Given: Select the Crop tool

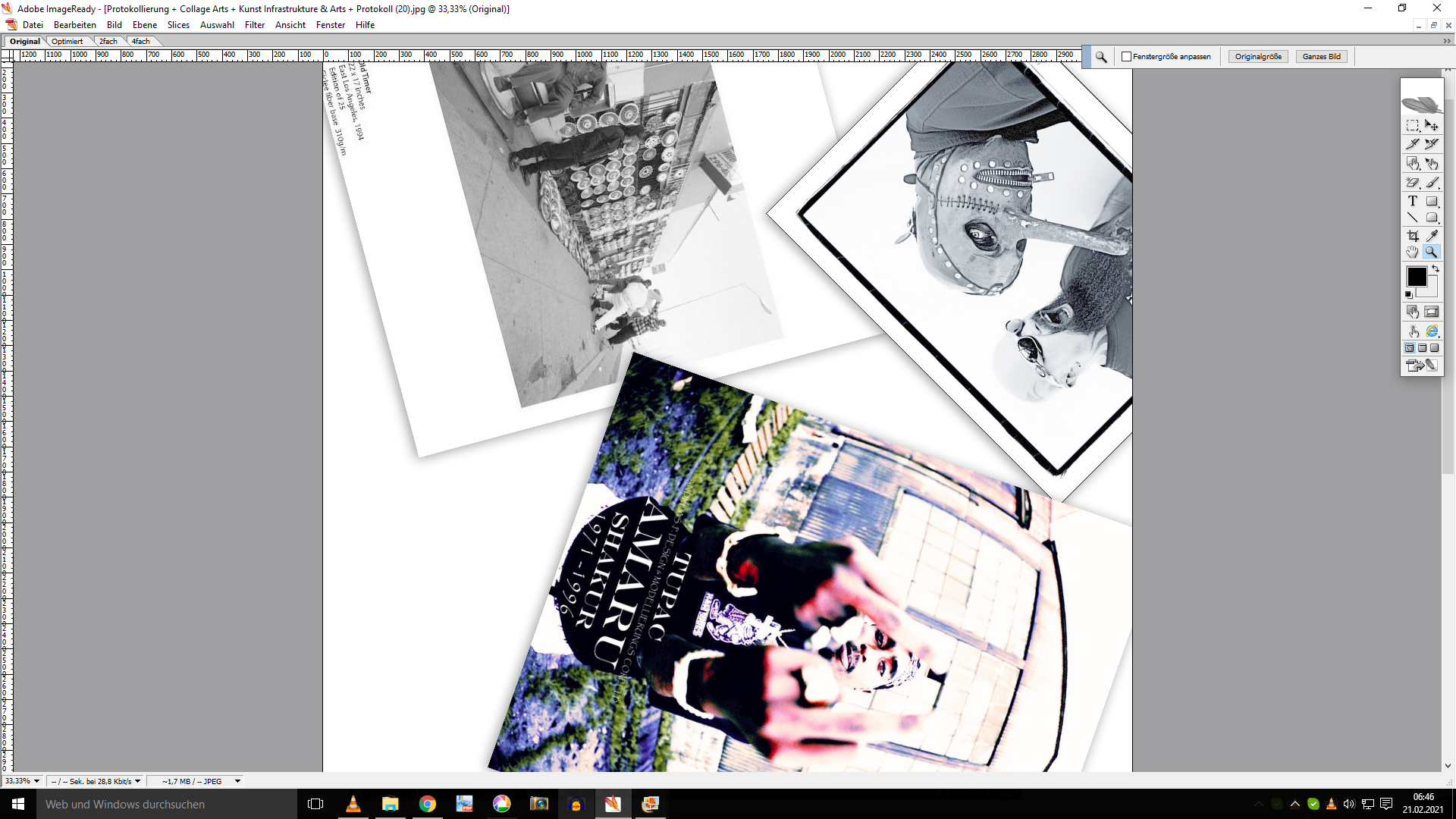Looking at the screenshot, I should 1412,236.
